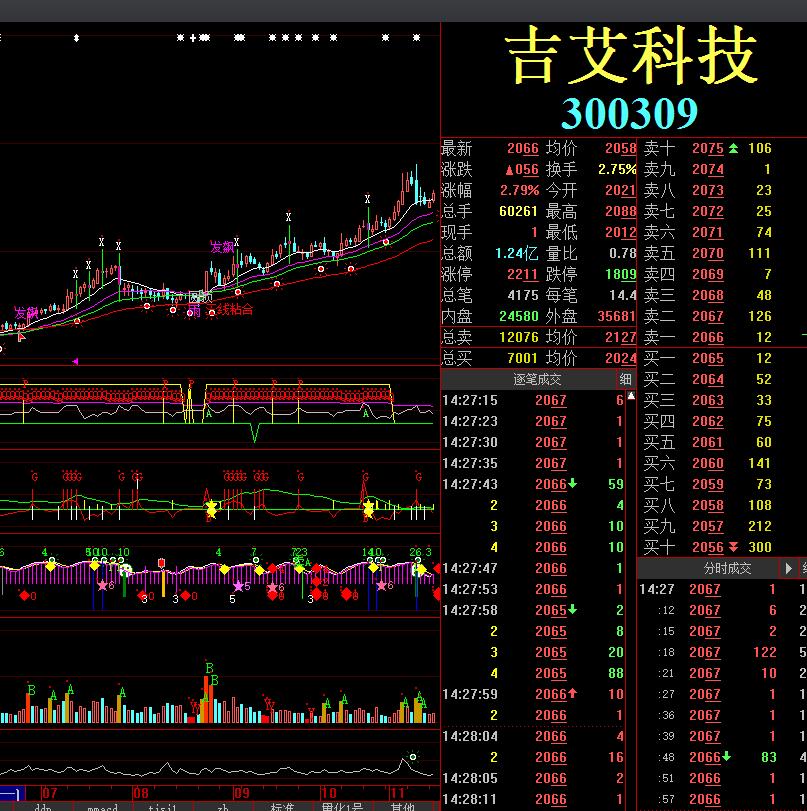Click the topmost X marker near chart high
Screen dimensions: 807x811
click(x=367, y=199)
